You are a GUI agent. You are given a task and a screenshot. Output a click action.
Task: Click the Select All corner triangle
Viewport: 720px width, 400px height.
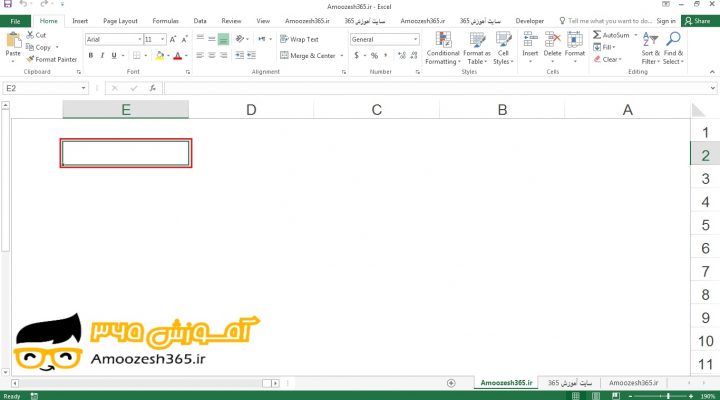698,110
